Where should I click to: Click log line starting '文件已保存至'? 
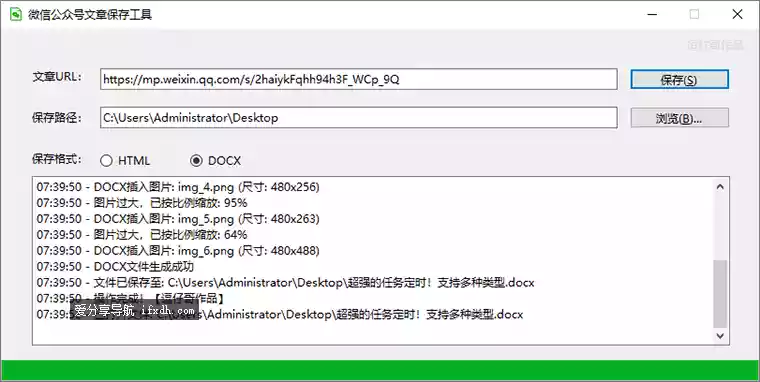click(285, 283)
